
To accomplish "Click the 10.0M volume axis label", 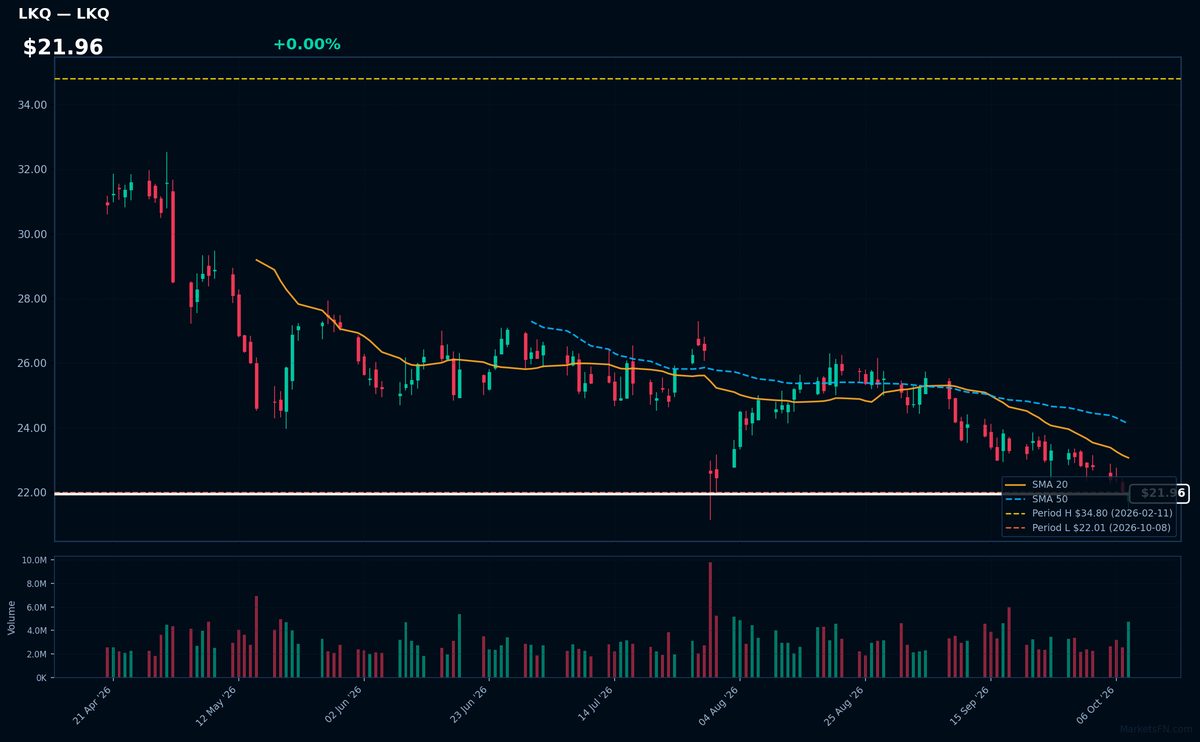I will 34,561.
